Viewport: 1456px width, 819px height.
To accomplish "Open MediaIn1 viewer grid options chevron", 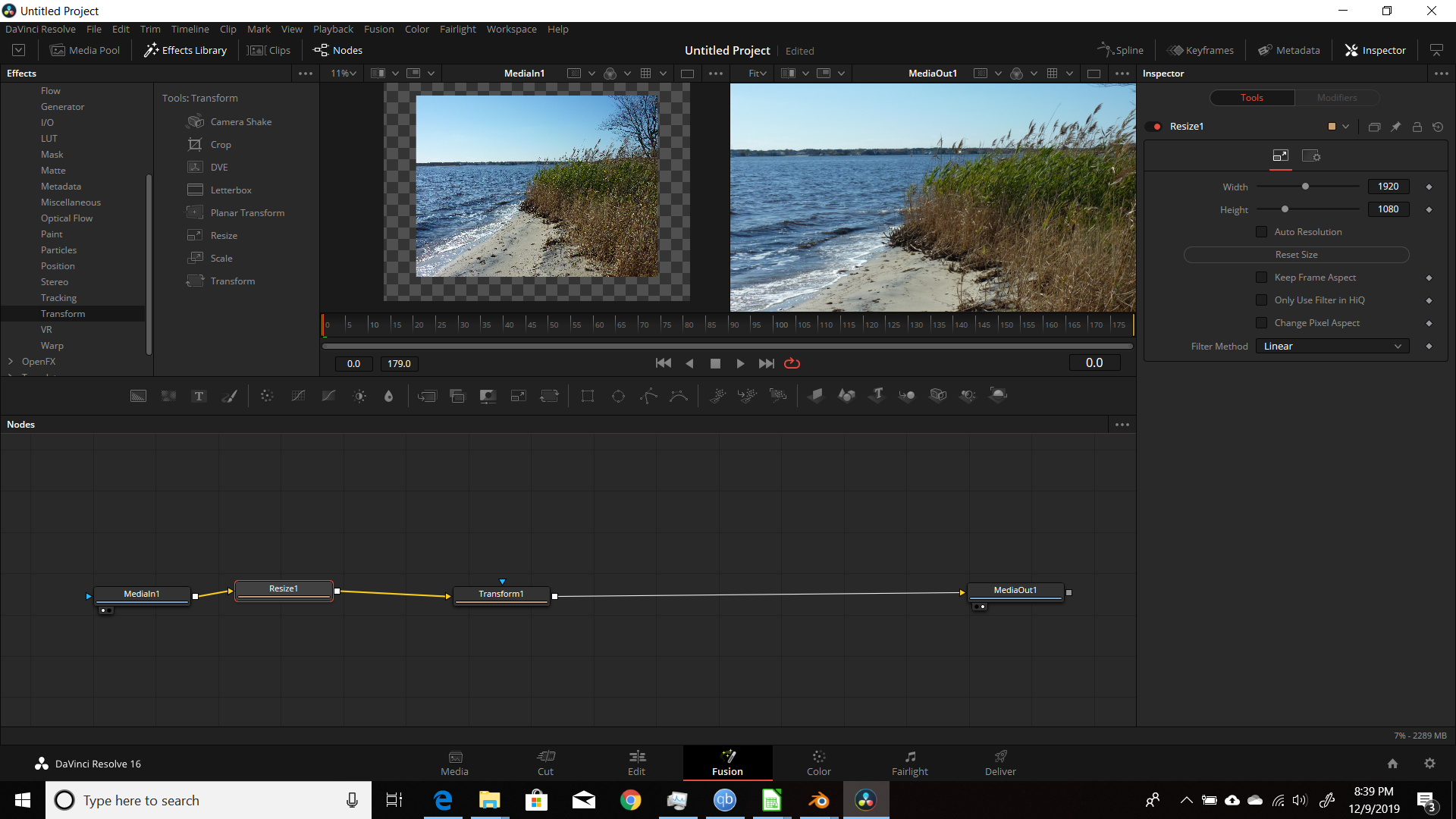I will 663,74.
